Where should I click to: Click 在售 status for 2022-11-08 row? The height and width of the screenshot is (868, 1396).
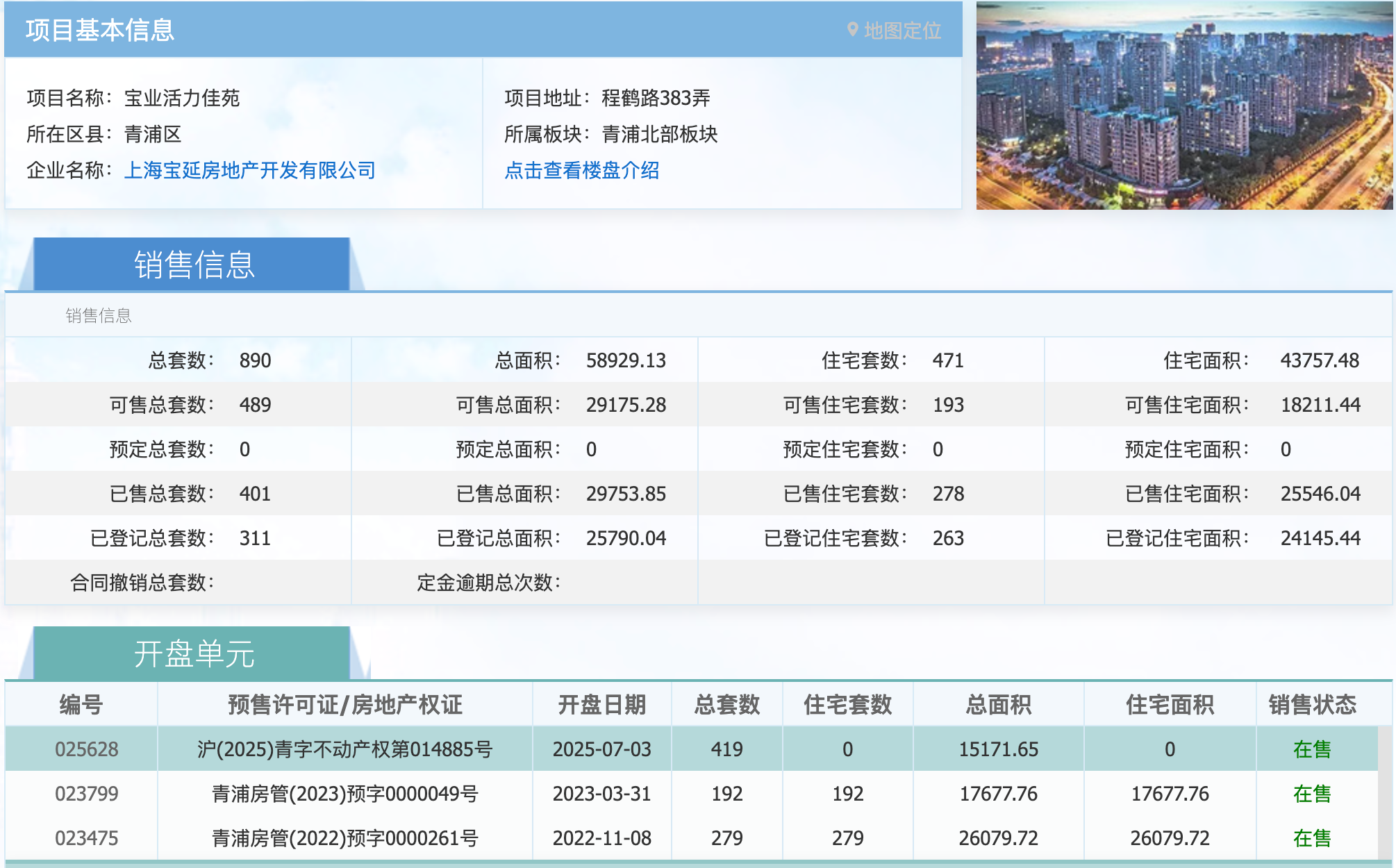[x=1311, y=838]
